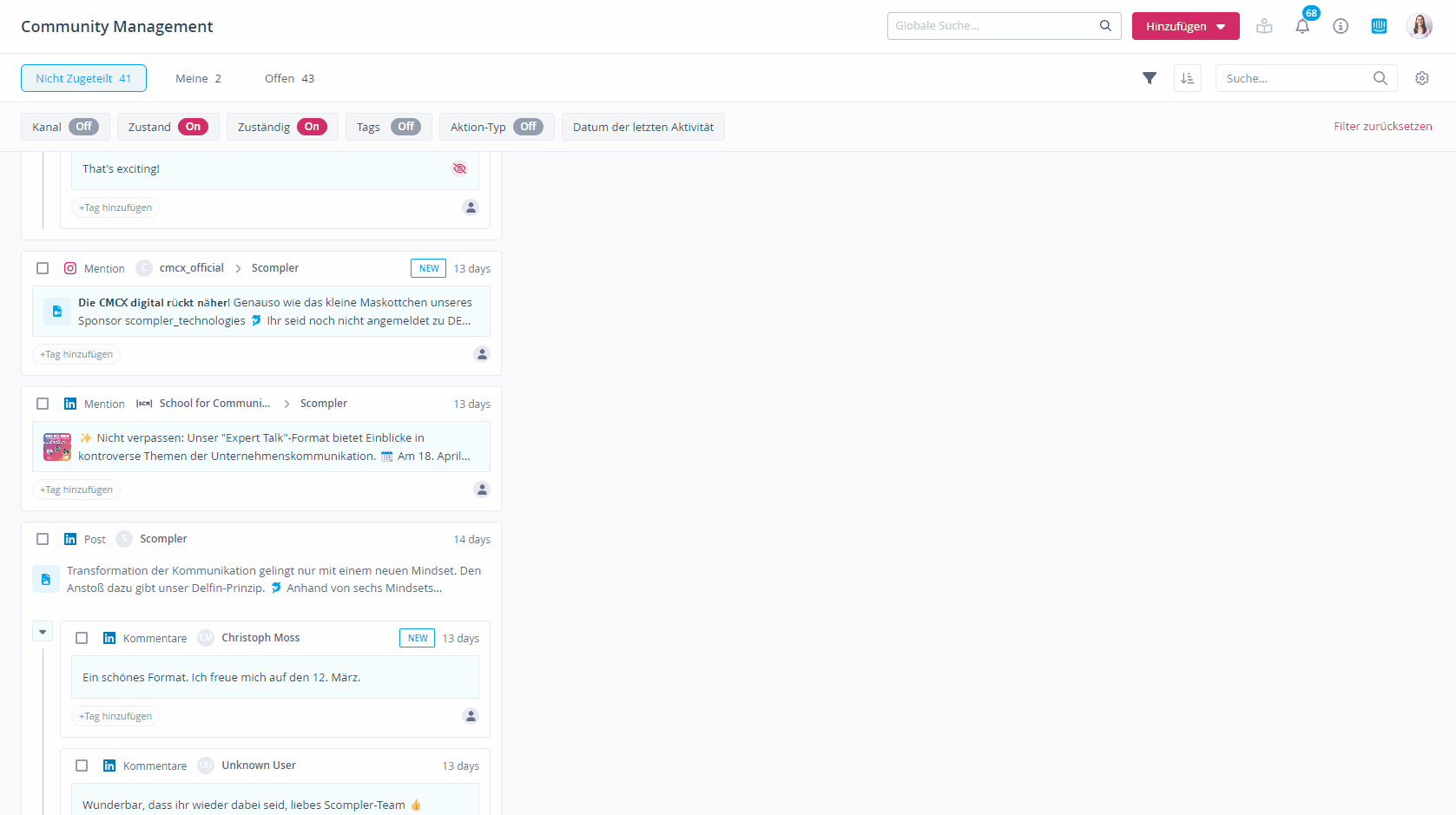Image resolution: width=1456 pixels, height=815 pixels.
Task: Click the info circle icon in header
Action: (x=1341, y=27)
